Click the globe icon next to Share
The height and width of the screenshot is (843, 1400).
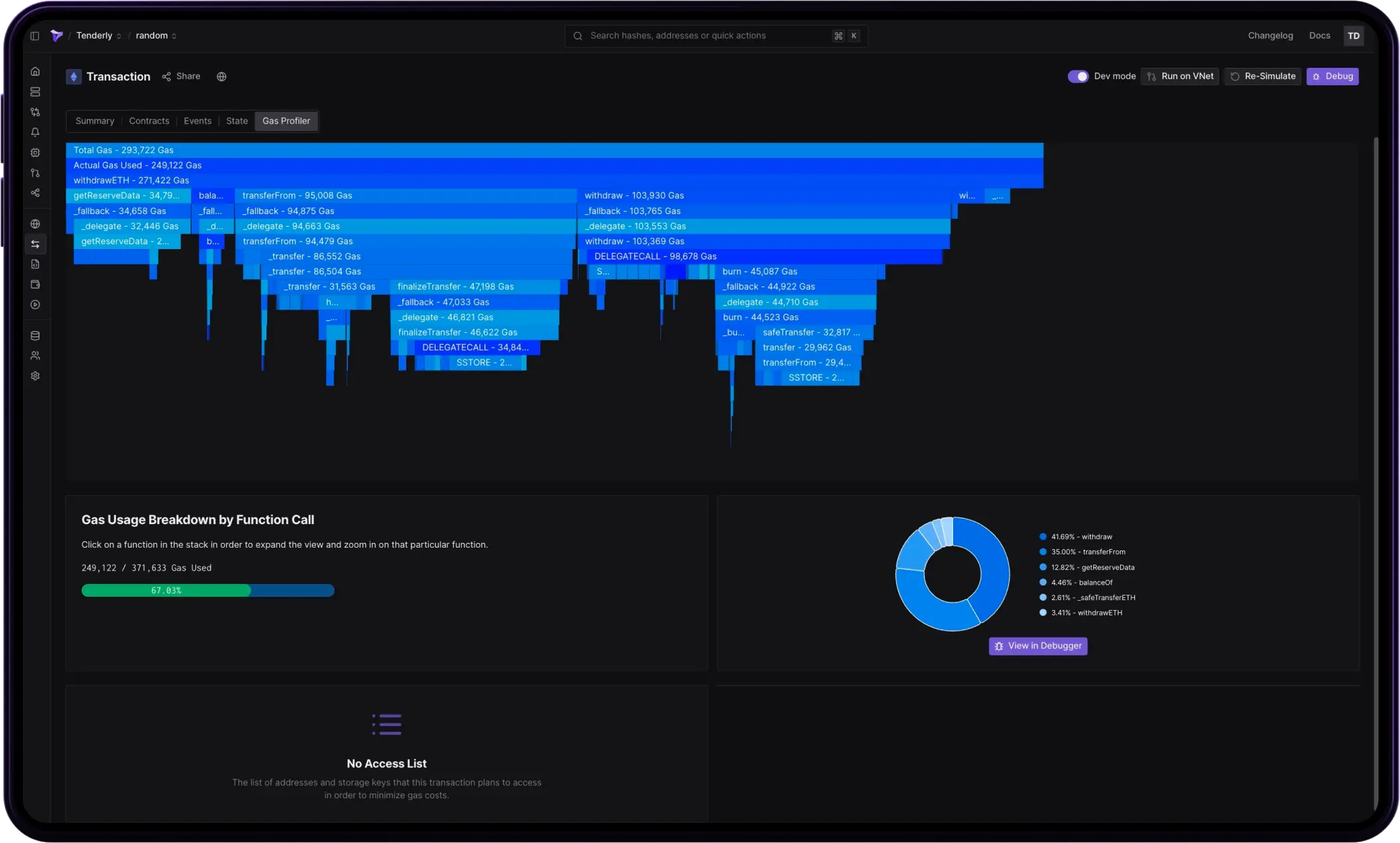[x=221, y=77]
